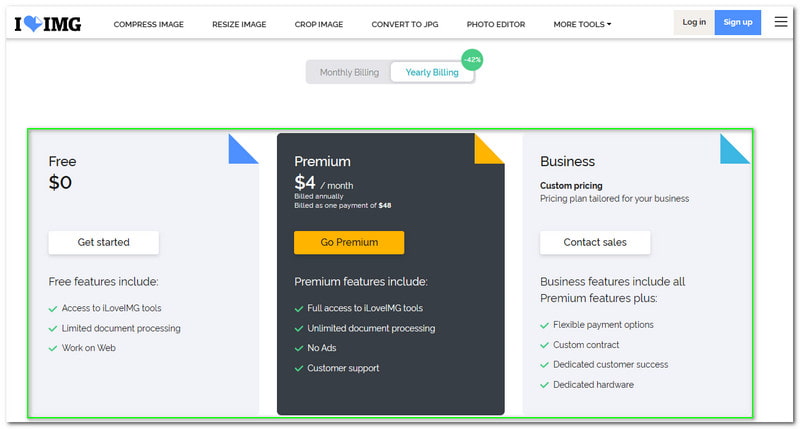Image resolution: width=800 pixels, height=429 pixels.
Task: Click 'Limited document processing' feature
Action: coord(121,329)
